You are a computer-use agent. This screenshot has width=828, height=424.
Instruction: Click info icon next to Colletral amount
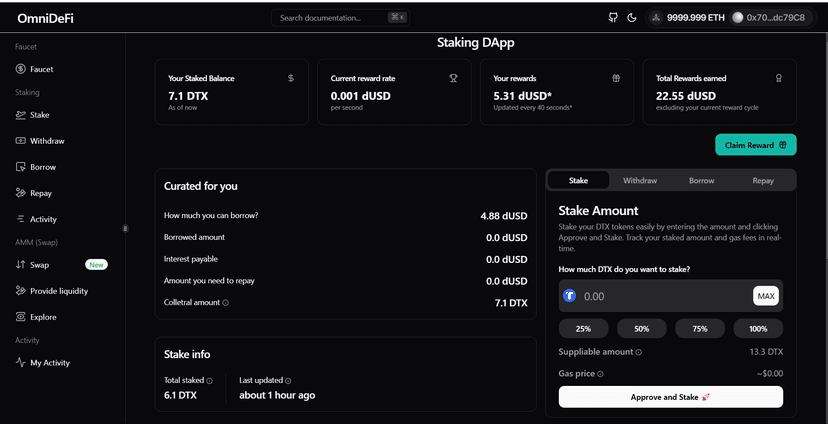pyautogui.click(x=225, y=303)
